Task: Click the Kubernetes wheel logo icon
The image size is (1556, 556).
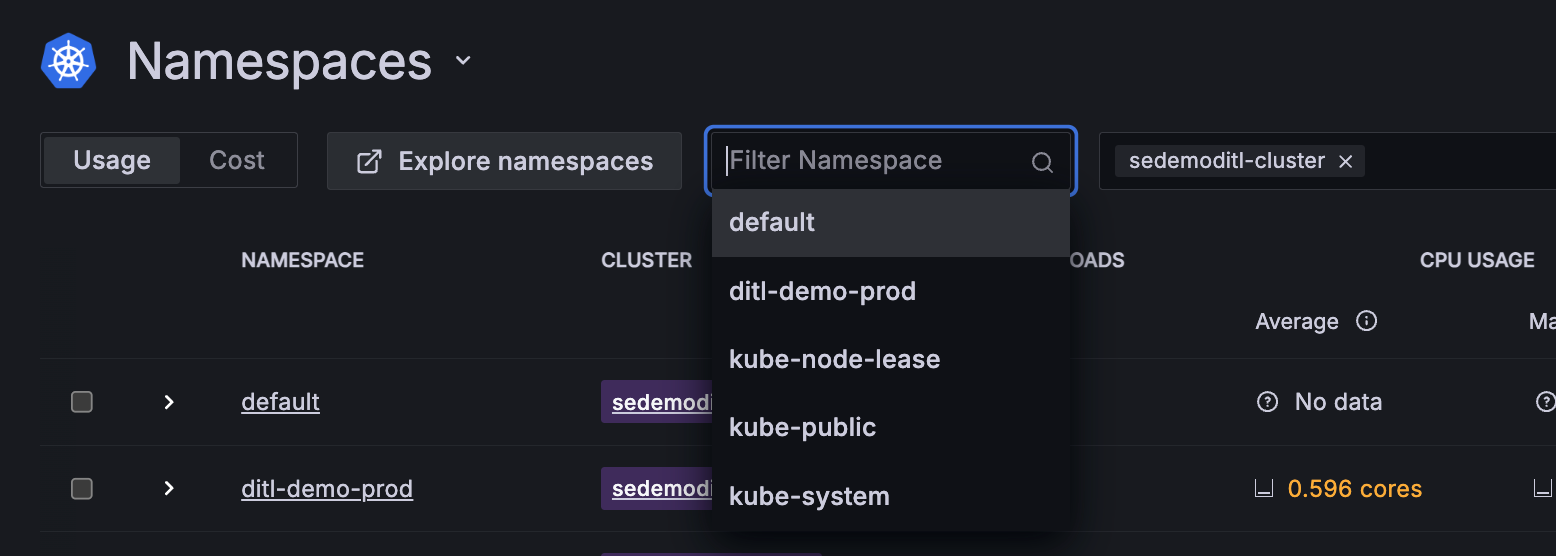Action: coord(68,61)
